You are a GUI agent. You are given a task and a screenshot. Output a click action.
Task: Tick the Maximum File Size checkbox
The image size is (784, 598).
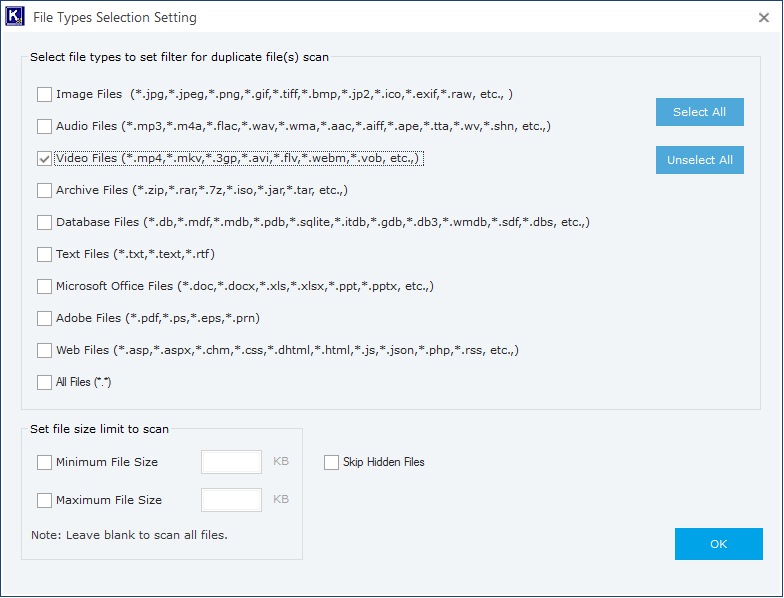coord(44,500)
